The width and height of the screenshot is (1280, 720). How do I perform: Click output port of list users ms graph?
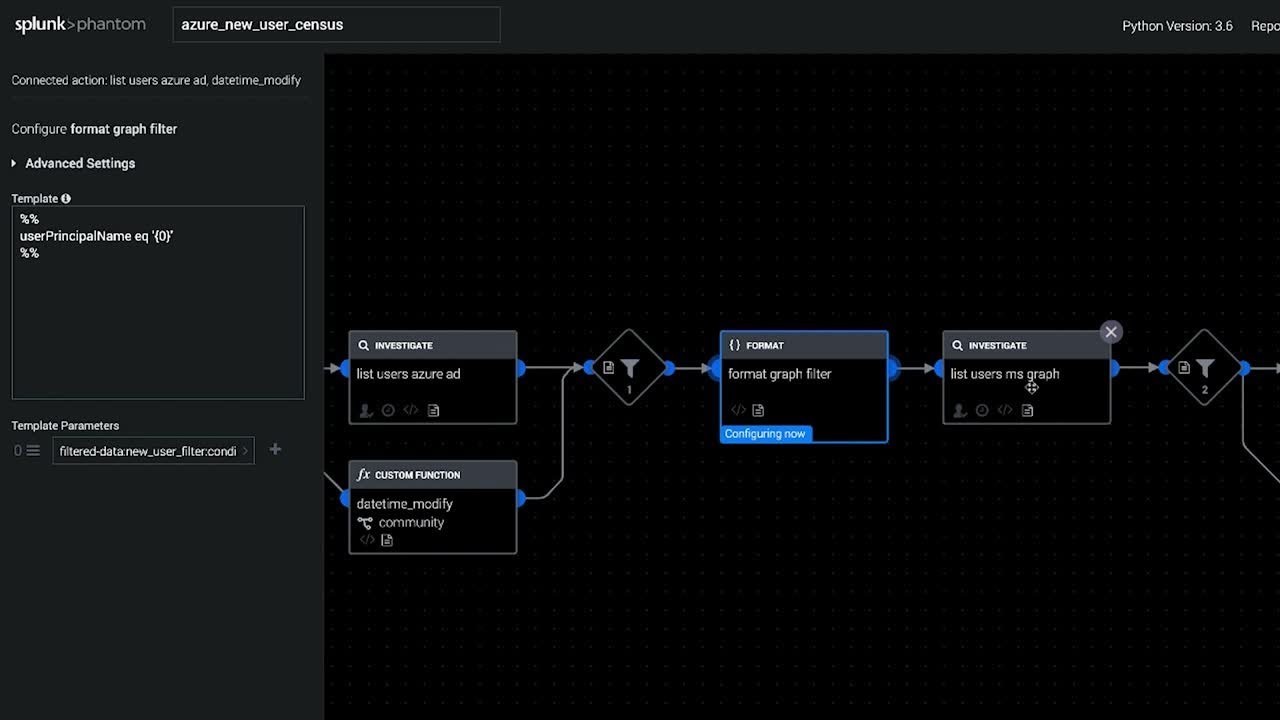click(x=1114, y=369)
